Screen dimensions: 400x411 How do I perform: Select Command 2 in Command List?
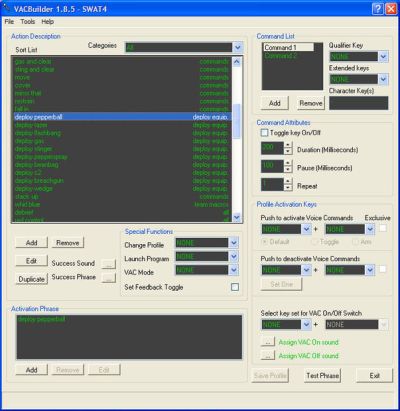coord(280,56)
